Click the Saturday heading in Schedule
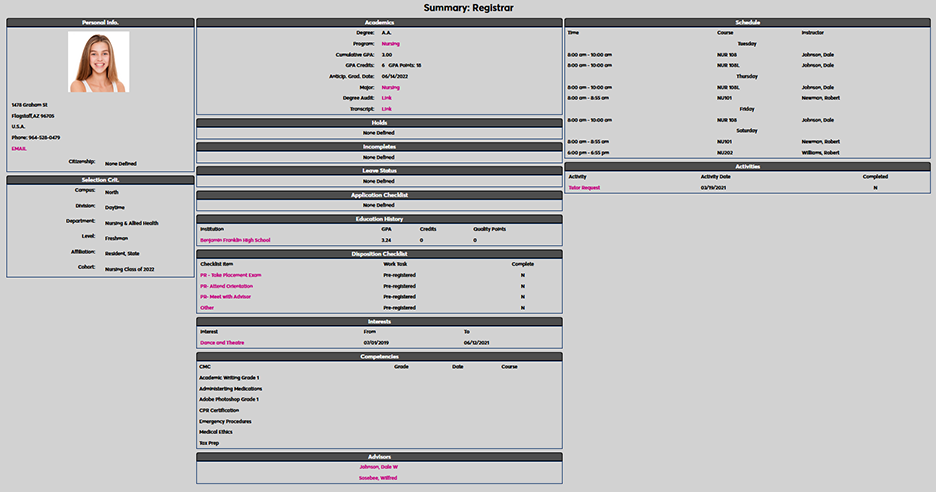This screenshot has height=492, width=936. pyautogui.click(x=747, y=131)
